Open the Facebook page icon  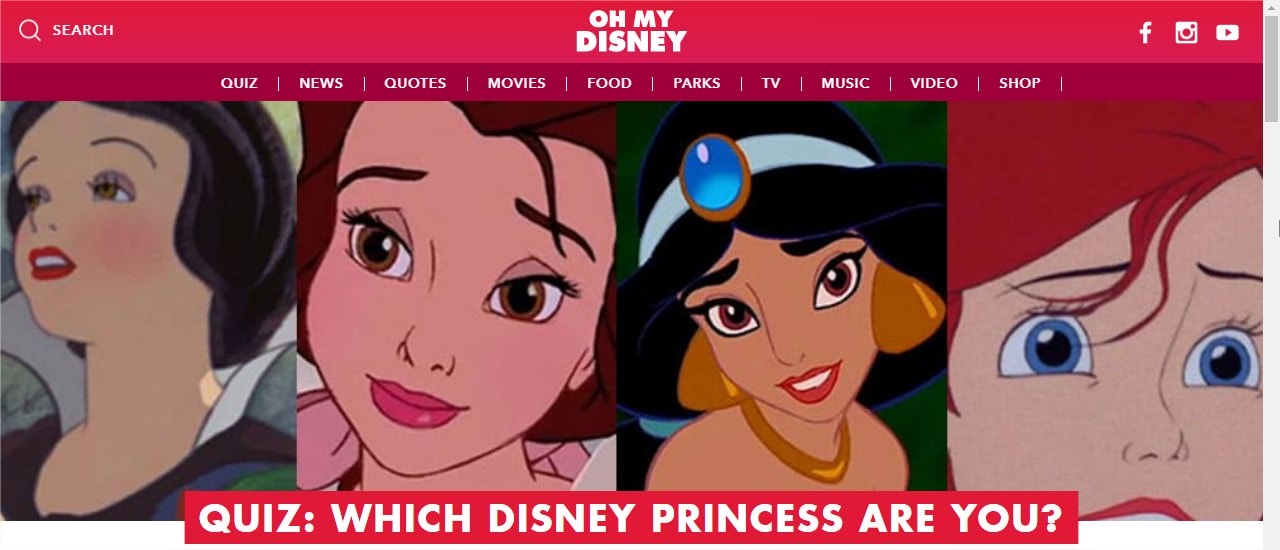[1146, 32]
